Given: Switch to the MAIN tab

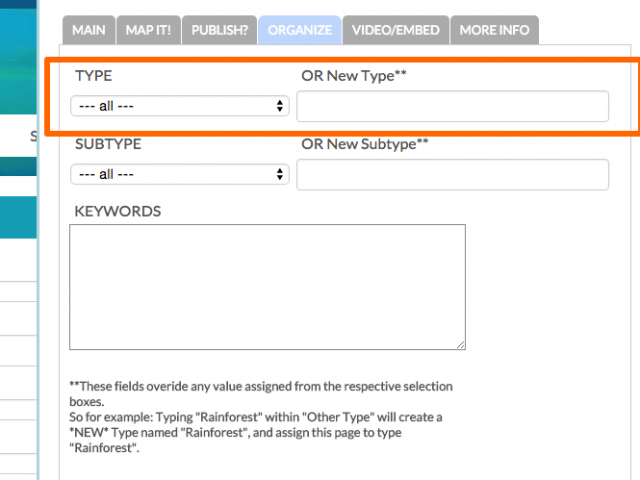Looking at the screenshot, I should [x=89, y=30].
